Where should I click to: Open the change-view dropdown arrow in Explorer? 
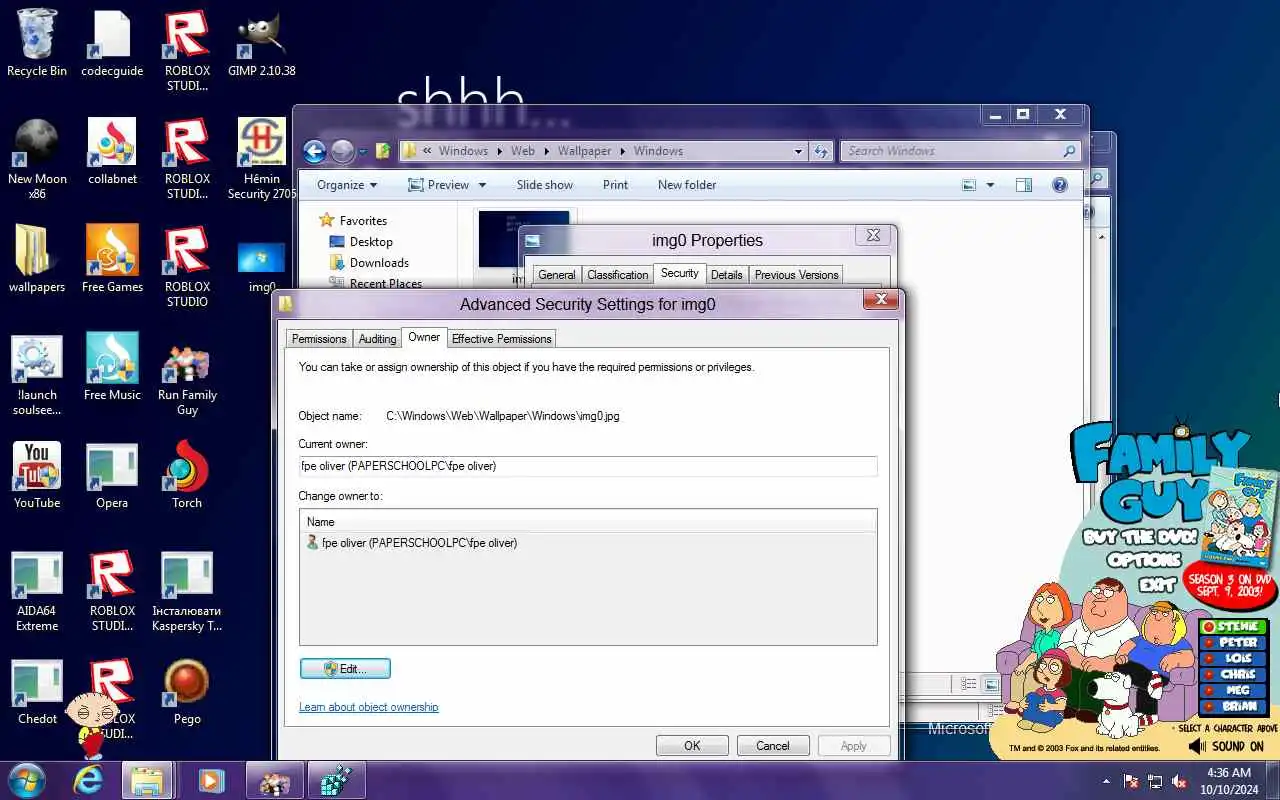pyautogui.click(x=990, y=185)
